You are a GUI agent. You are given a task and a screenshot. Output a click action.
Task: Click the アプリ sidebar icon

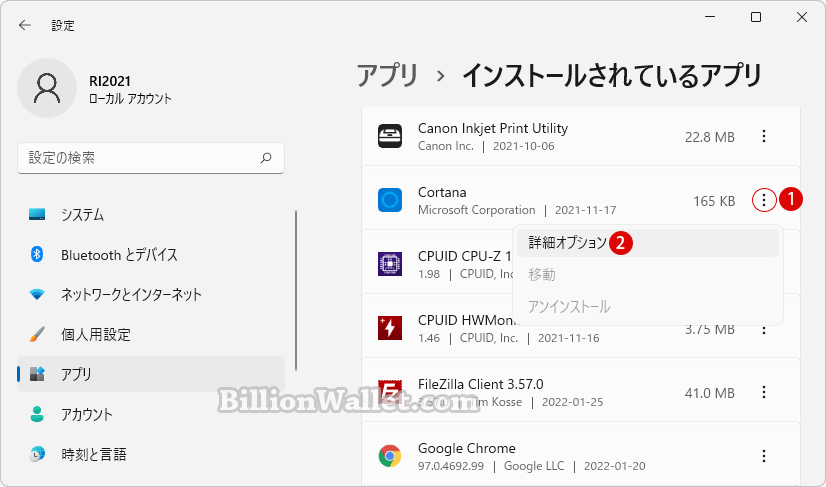(37, 374)
